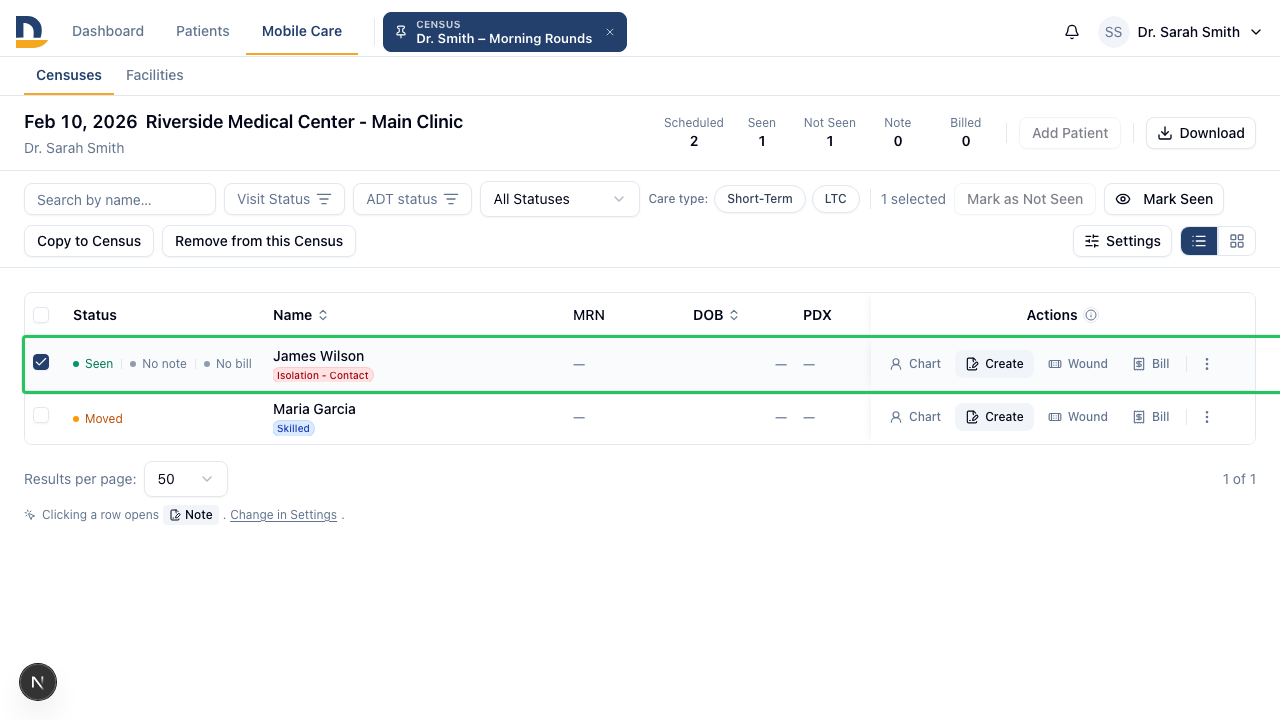Click the No note status
The width and height of the screenshot is (1280, 720).
(158, 364)
